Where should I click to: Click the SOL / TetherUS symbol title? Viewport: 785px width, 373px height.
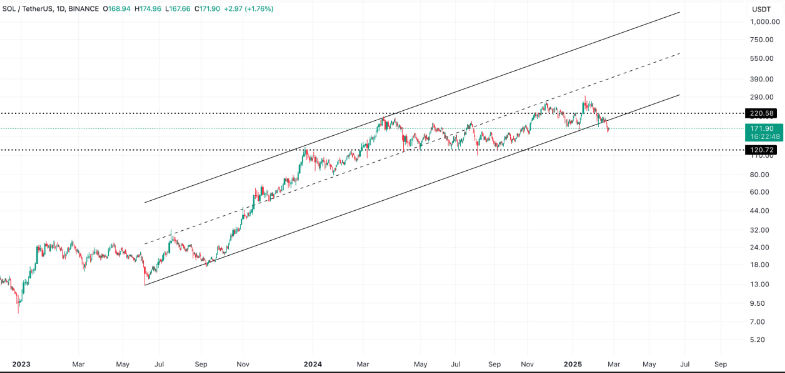pos(26,9)
